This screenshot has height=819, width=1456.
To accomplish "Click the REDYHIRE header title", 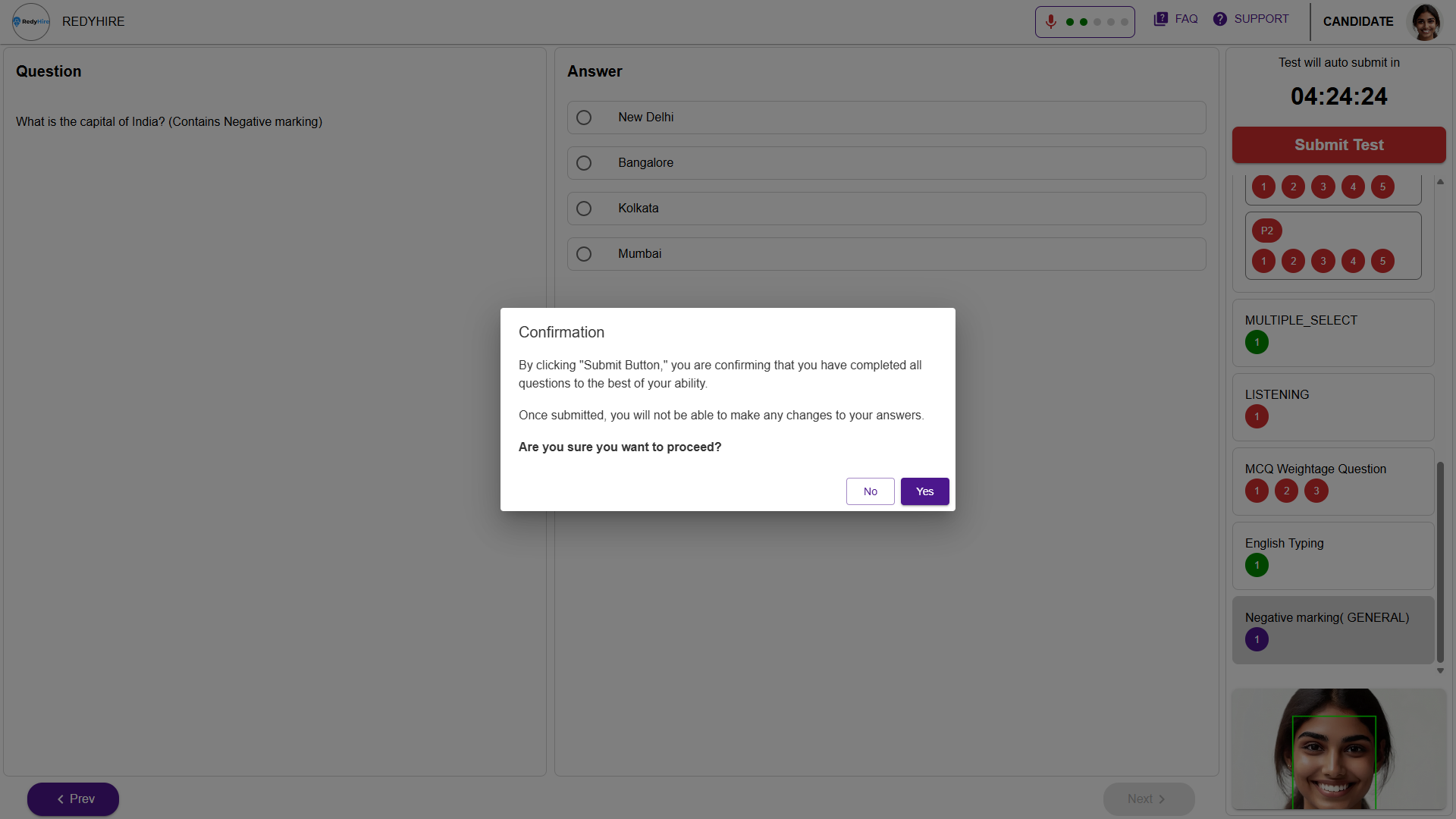I will [x=93, y=21].
